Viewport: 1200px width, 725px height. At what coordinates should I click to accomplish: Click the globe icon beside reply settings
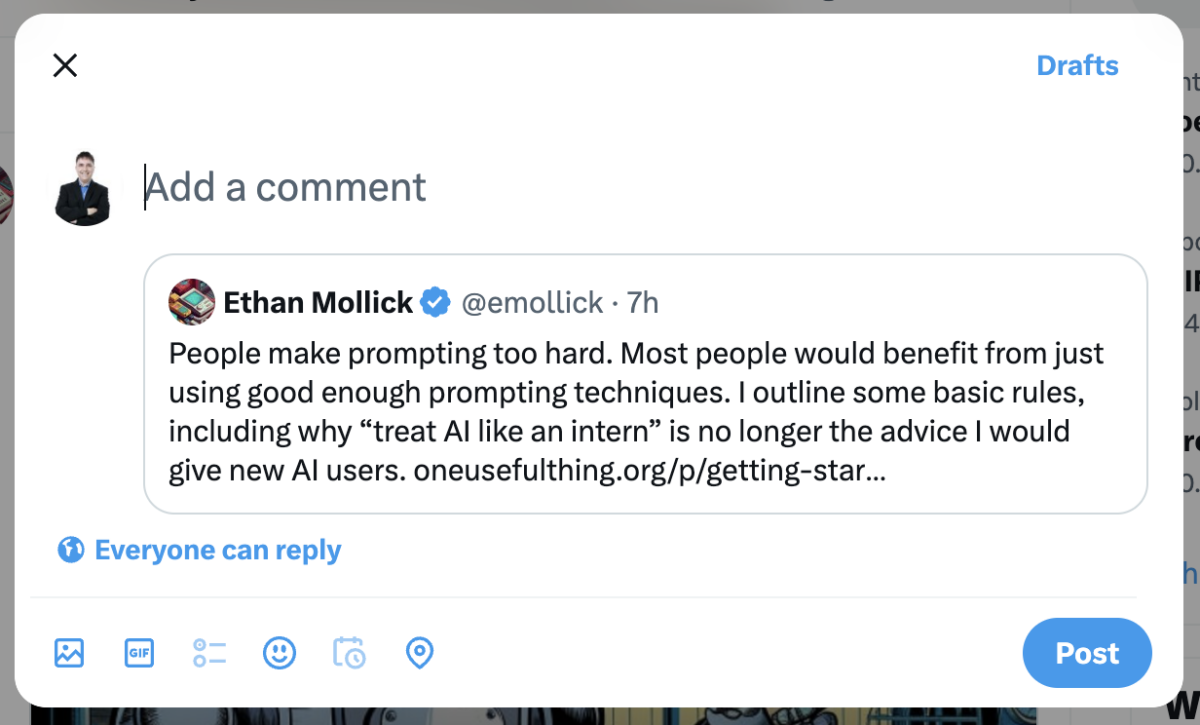coord(70,550)
